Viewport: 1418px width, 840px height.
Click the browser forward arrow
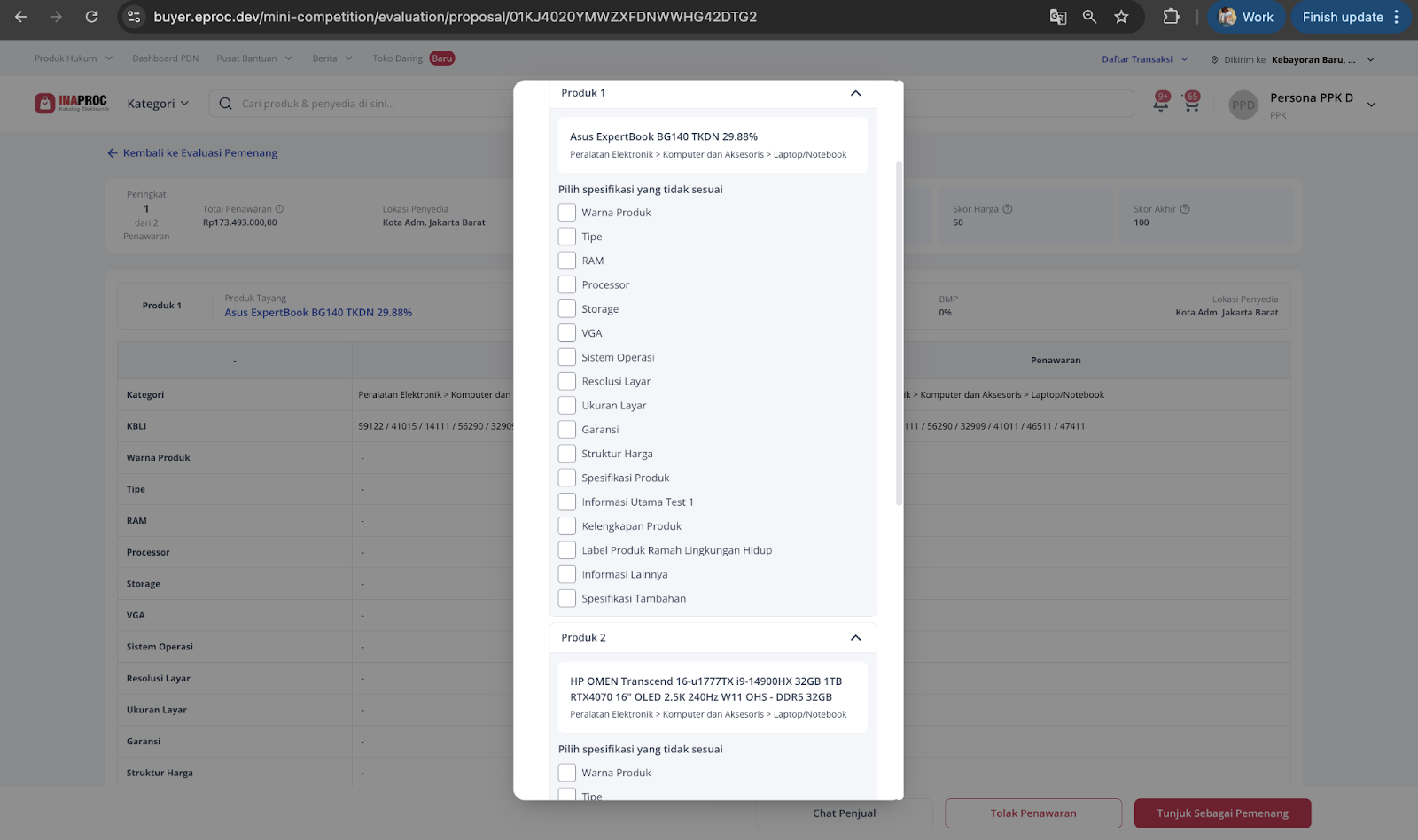click(56, 17)
